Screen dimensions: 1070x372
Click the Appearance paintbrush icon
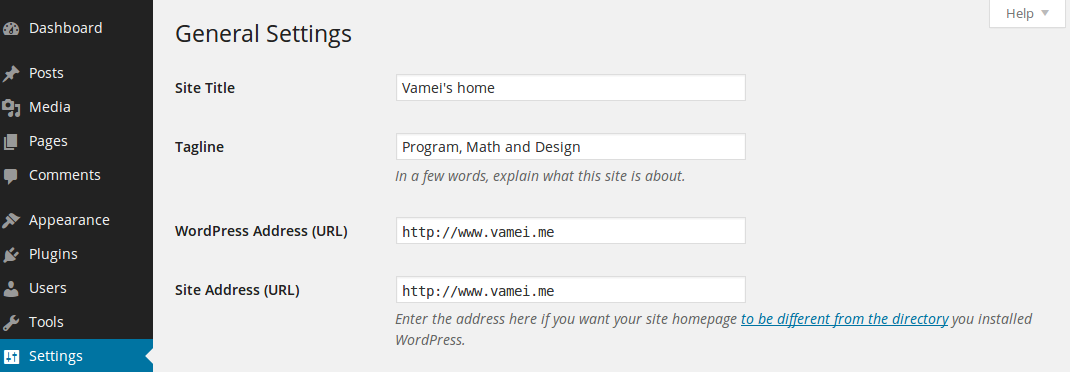[x=11, y=220]
